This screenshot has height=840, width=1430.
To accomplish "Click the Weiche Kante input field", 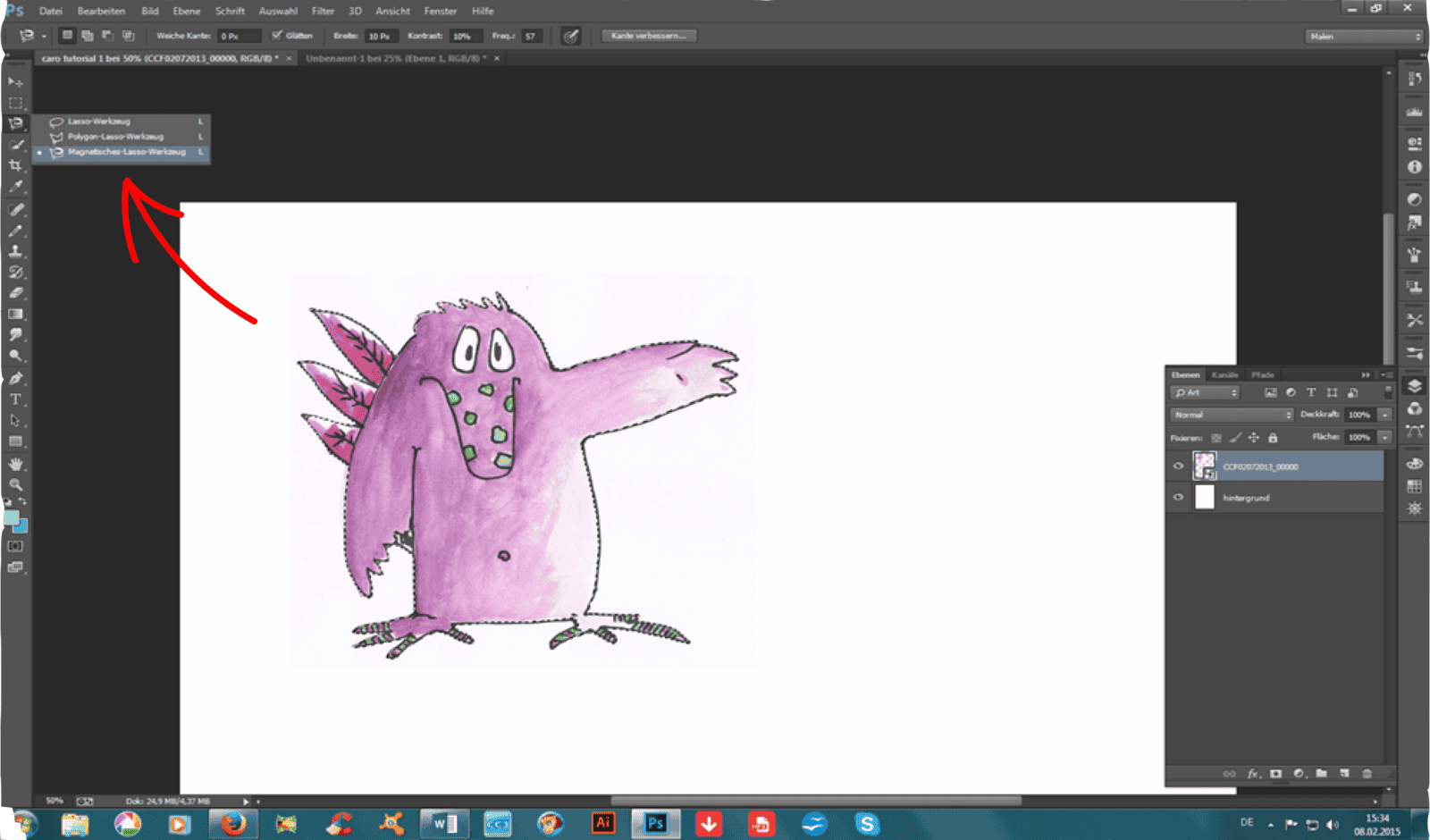I will coord(239,36).
